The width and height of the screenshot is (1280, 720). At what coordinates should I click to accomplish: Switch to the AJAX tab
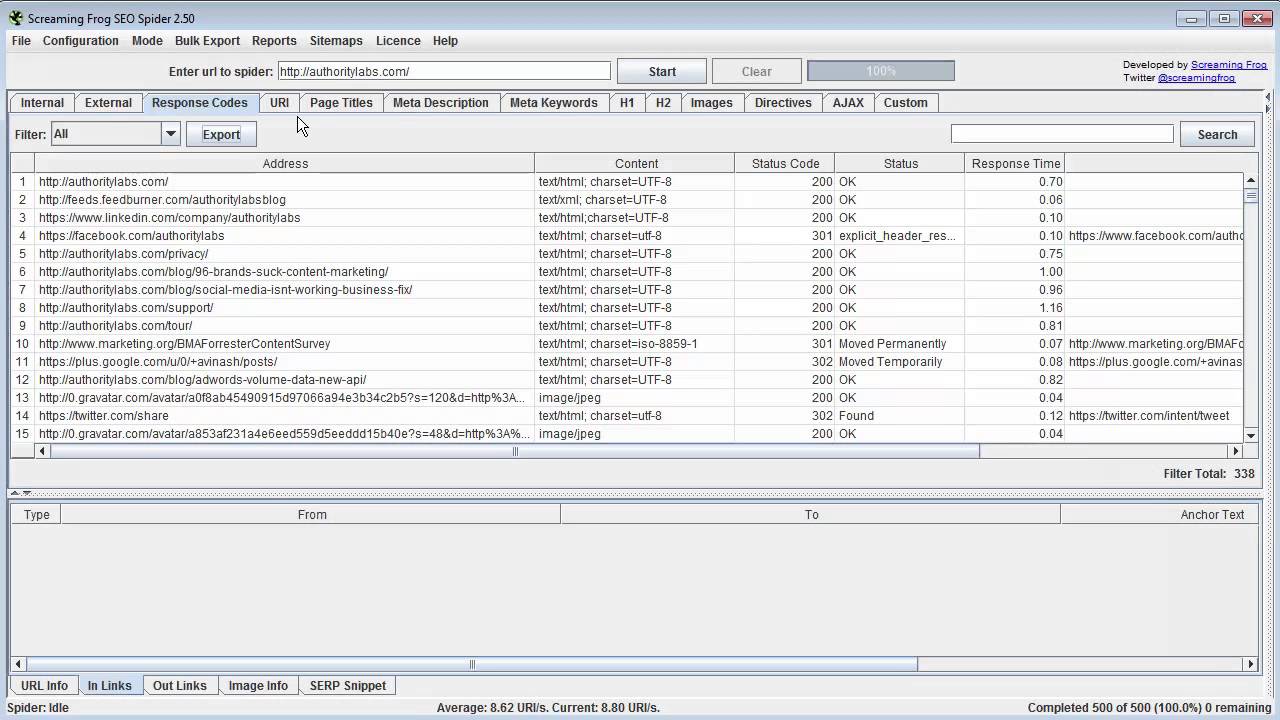848,103
